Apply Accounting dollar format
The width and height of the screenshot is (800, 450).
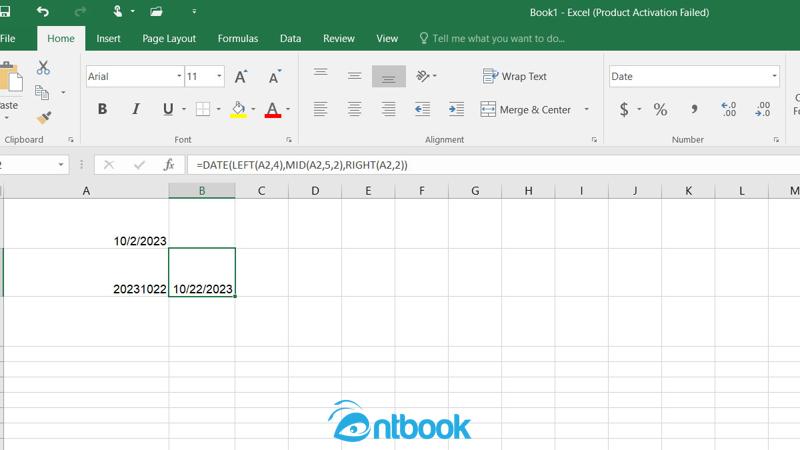tap(624, 109)
